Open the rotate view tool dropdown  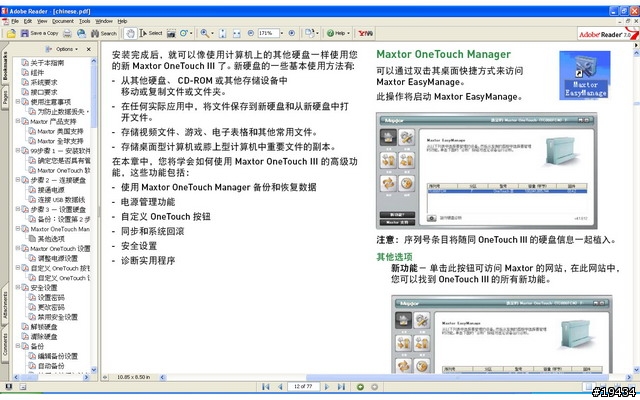(x=317, y=33)
